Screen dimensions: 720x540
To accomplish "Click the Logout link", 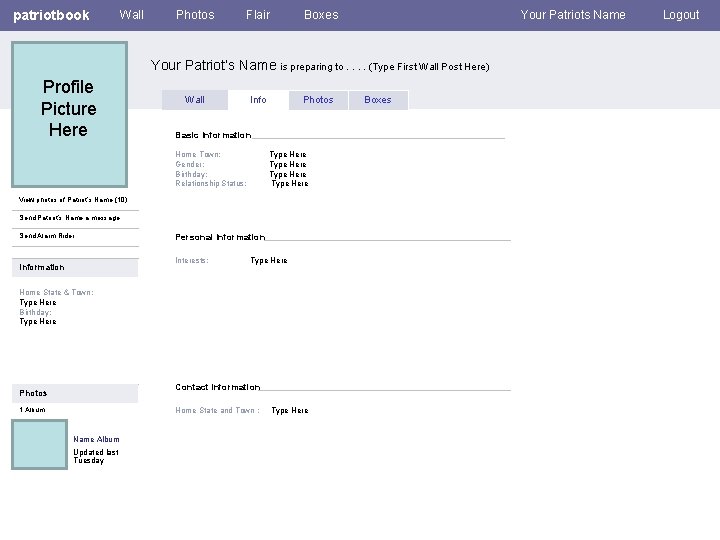I will pos(681,15).
